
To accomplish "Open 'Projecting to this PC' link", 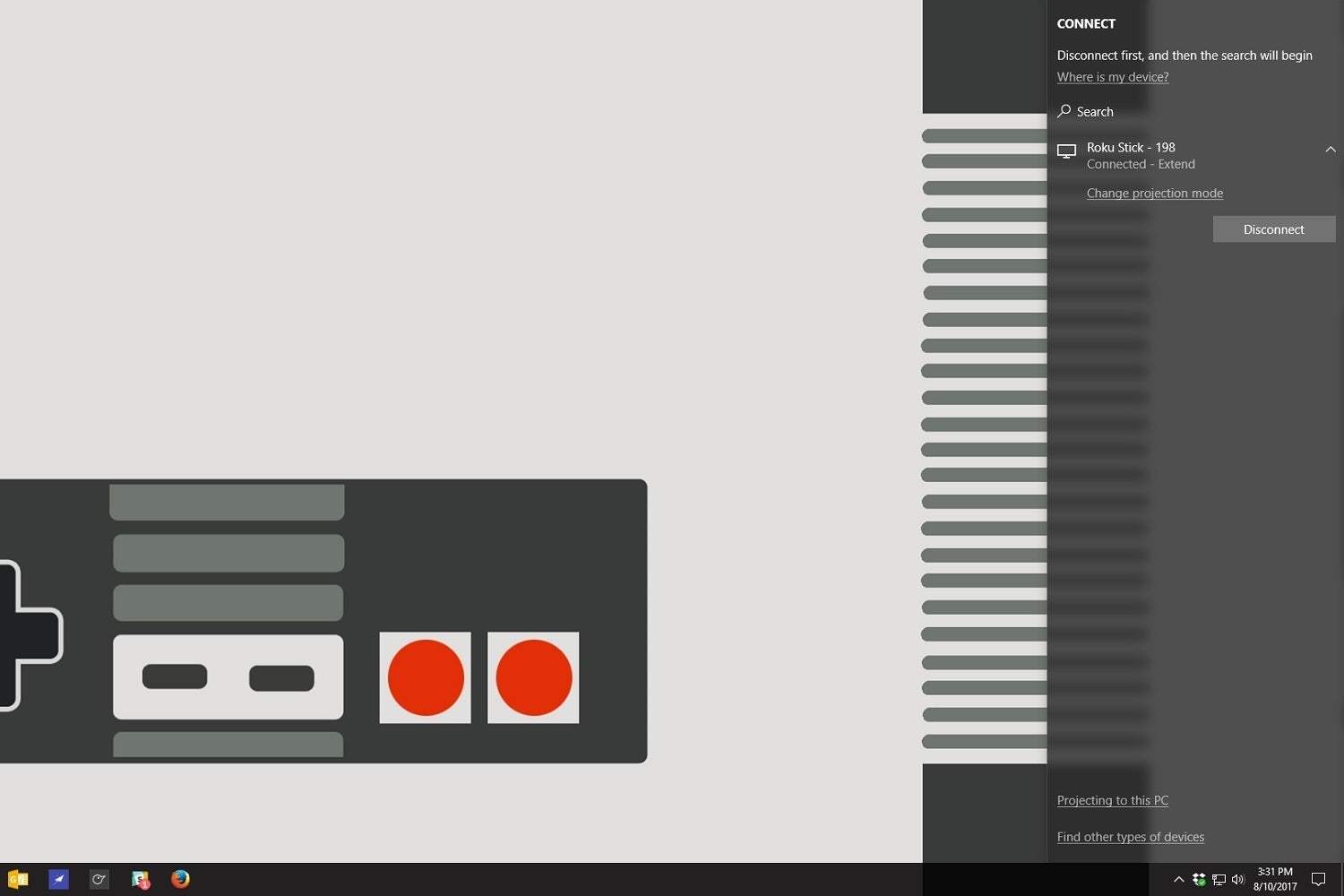I will [1113, 800].
